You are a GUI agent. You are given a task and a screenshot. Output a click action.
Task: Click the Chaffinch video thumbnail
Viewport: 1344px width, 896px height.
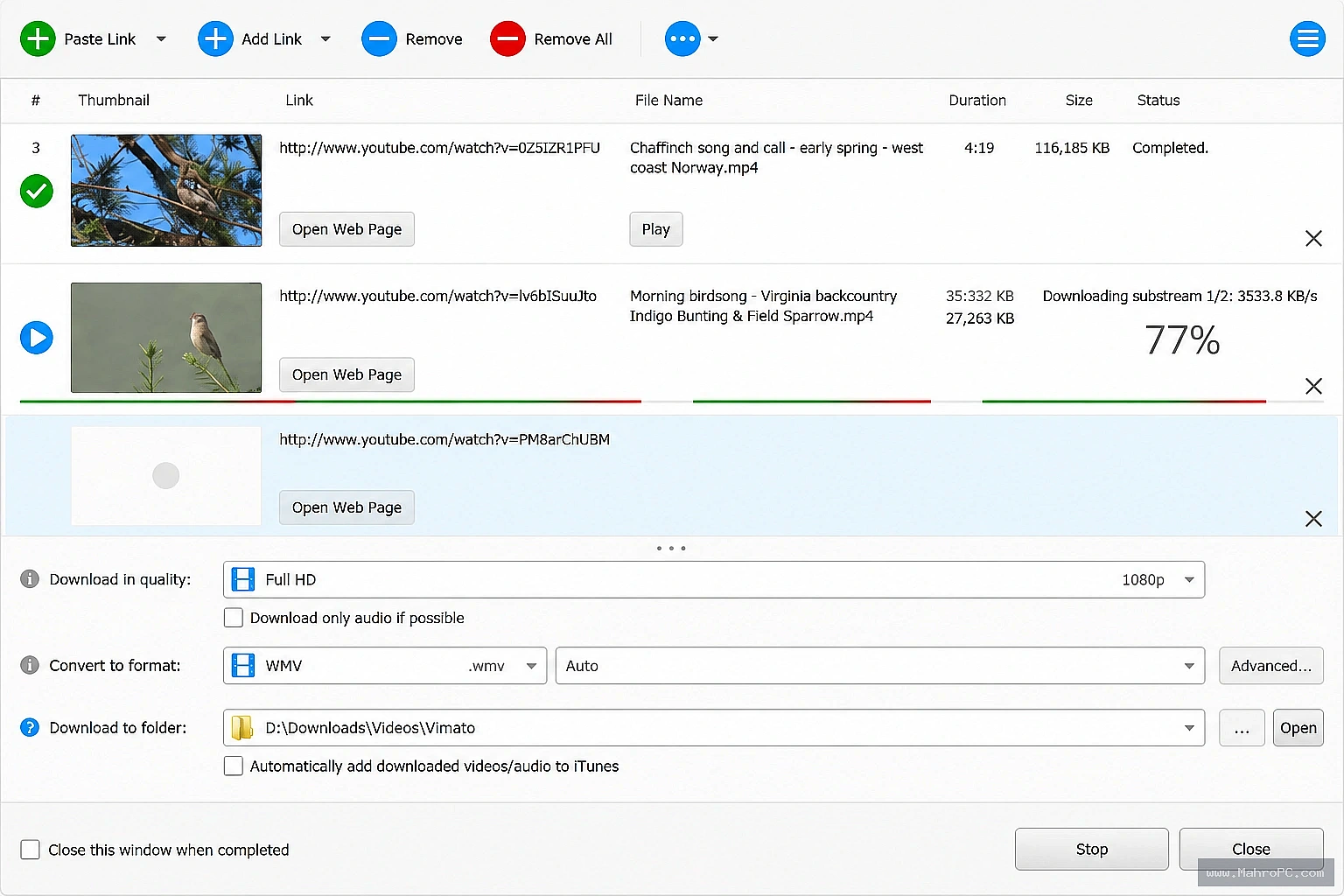click(166, 190)
